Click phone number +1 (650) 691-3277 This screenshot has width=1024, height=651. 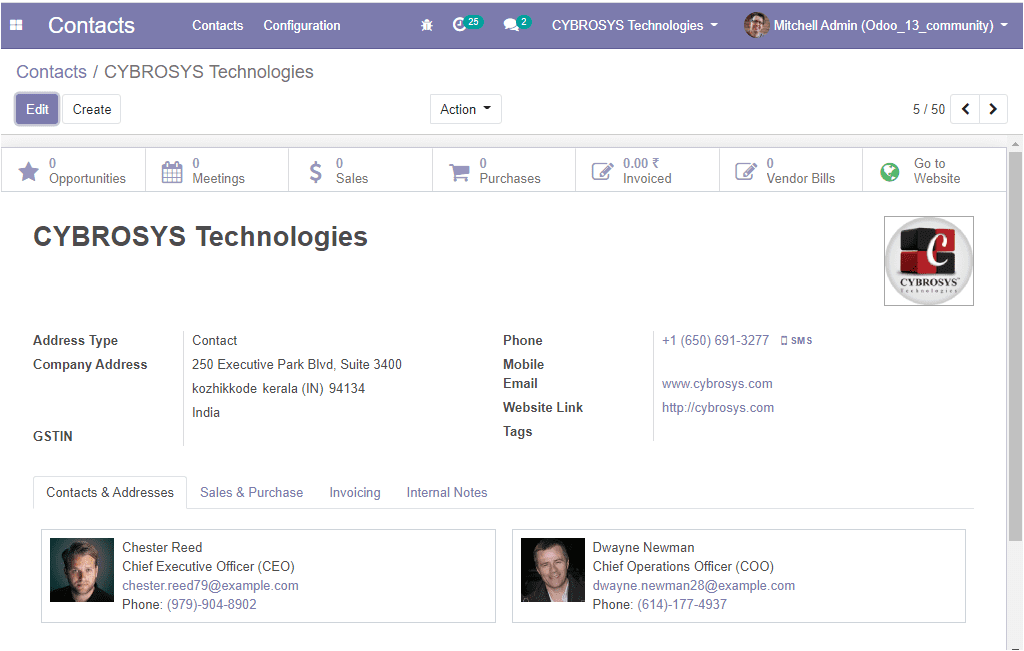[715, 340]
